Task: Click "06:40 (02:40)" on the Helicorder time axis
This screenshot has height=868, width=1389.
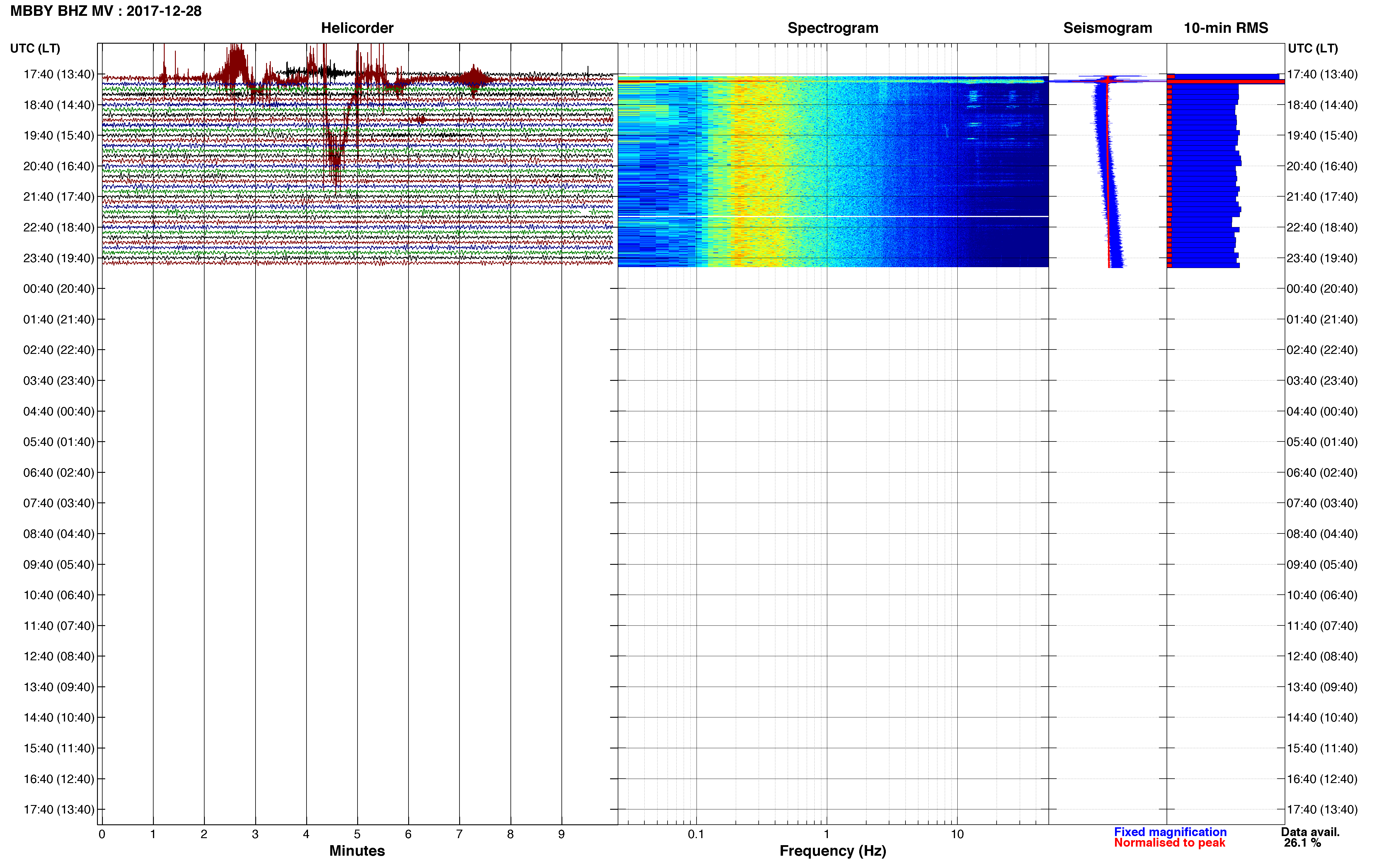Action: click(x=59, y=473)
